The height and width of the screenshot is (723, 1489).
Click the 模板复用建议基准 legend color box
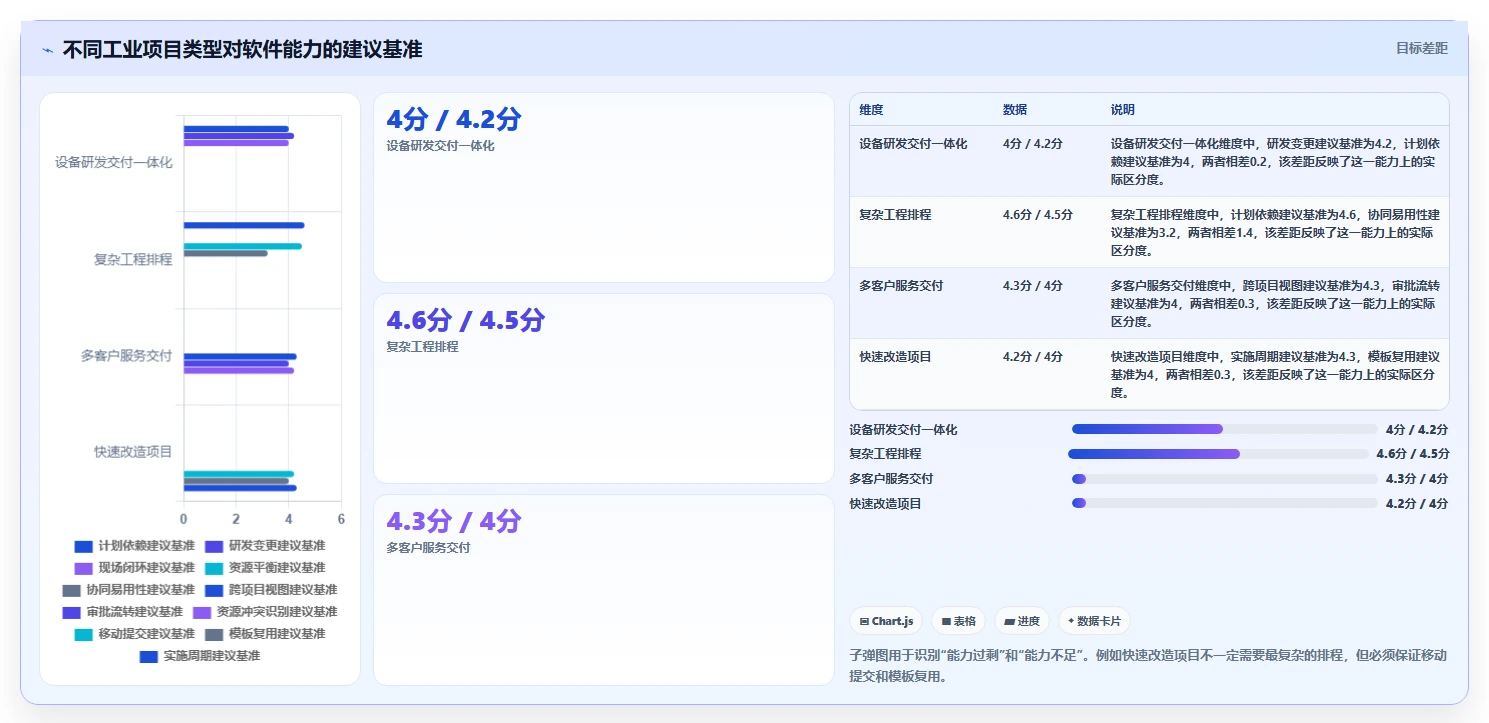[x=213, y=634]
